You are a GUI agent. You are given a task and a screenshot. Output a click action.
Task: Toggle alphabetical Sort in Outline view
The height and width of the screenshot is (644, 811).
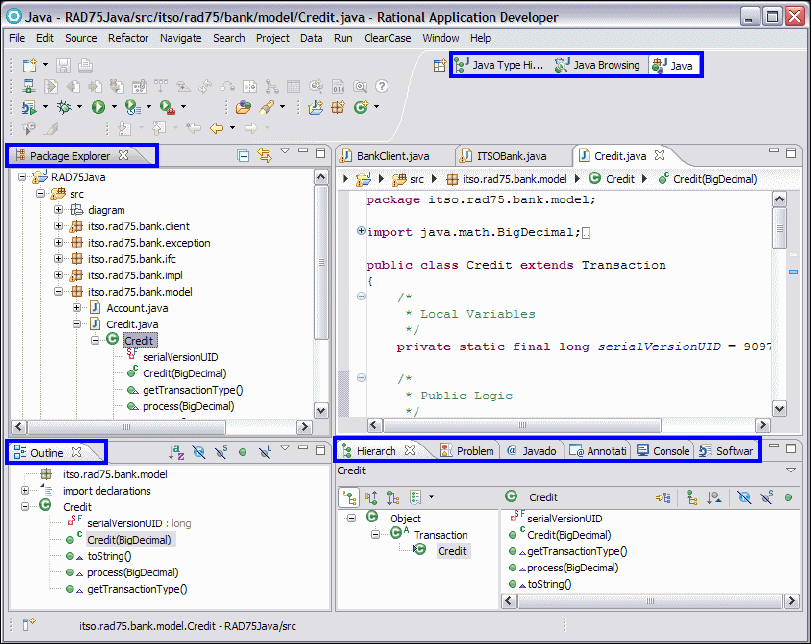[176, 453]
